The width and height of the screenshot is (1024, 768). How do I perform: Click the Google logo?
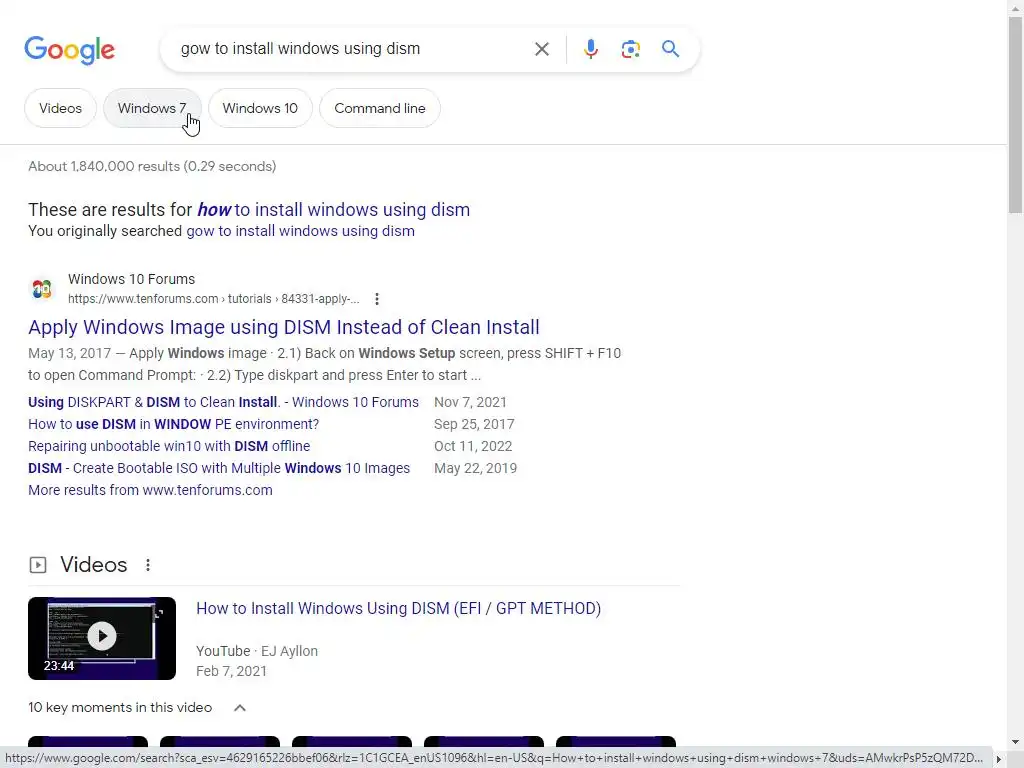coord(69,50)
